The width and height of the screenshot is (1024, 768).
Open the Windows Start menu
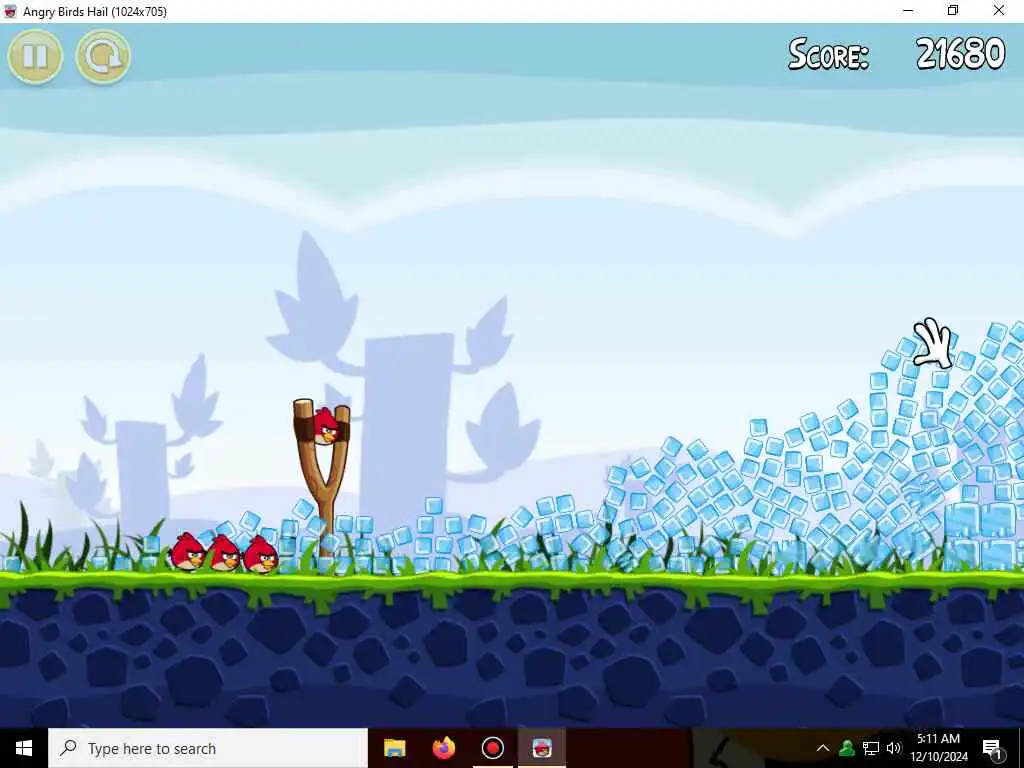pyautogui.click(x=24, y=748)
